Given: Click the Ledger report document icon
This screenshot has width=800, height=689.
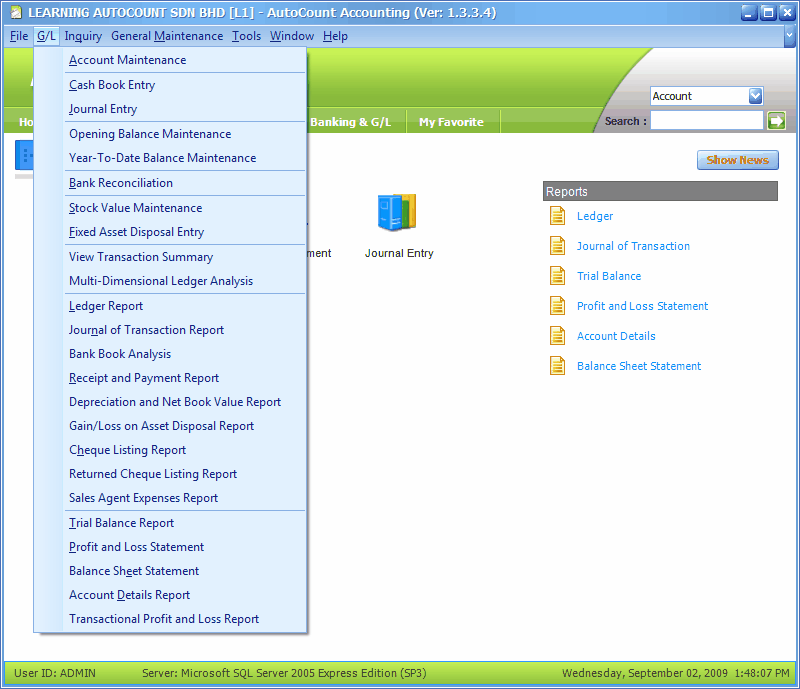Looking at the screenshot, I should [557, 216].
